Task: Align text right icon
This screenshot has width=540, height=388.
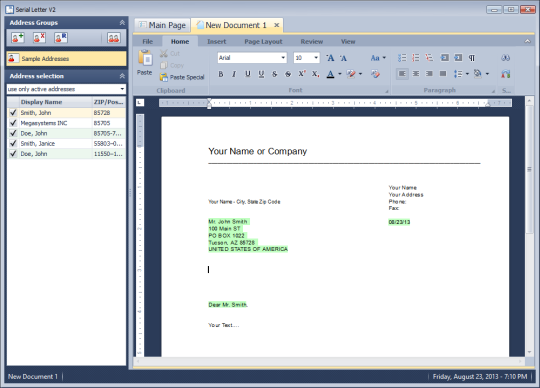Action: [429, 74]
